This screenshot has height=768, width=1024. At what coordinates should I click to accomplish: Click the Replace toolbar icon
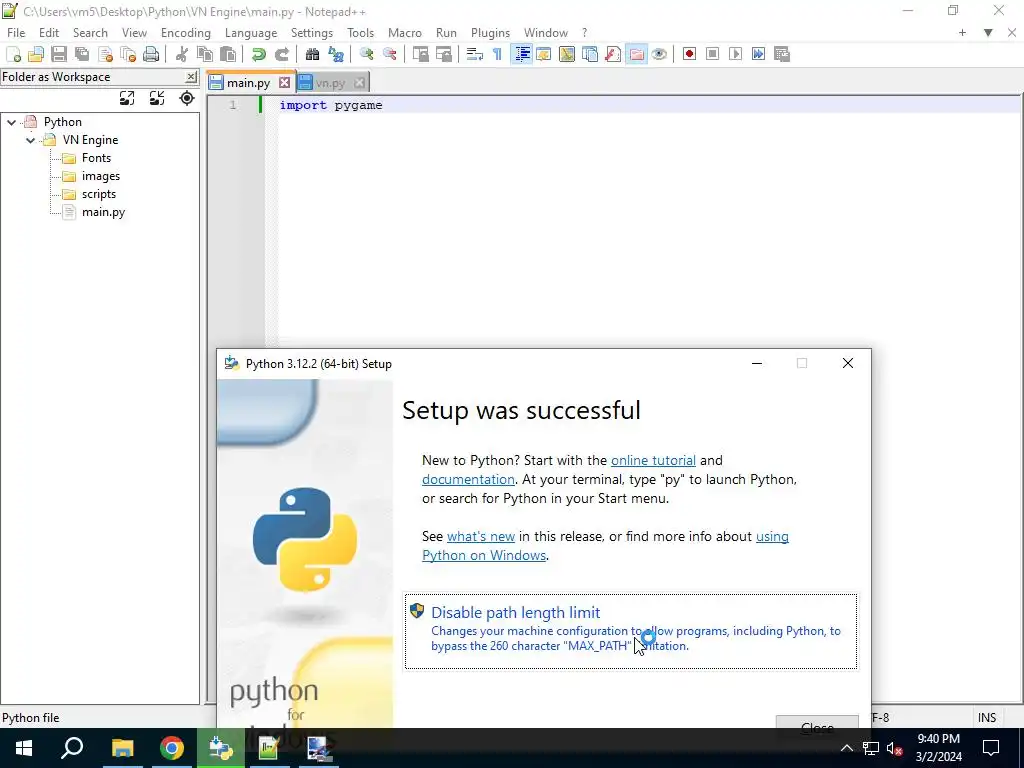pos(336,54)
